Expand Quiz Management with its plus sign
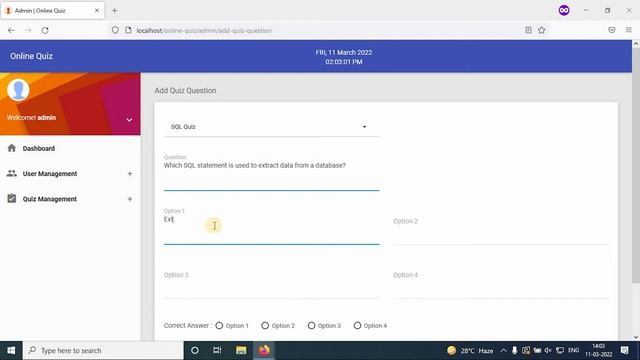 tap(130, 199)
